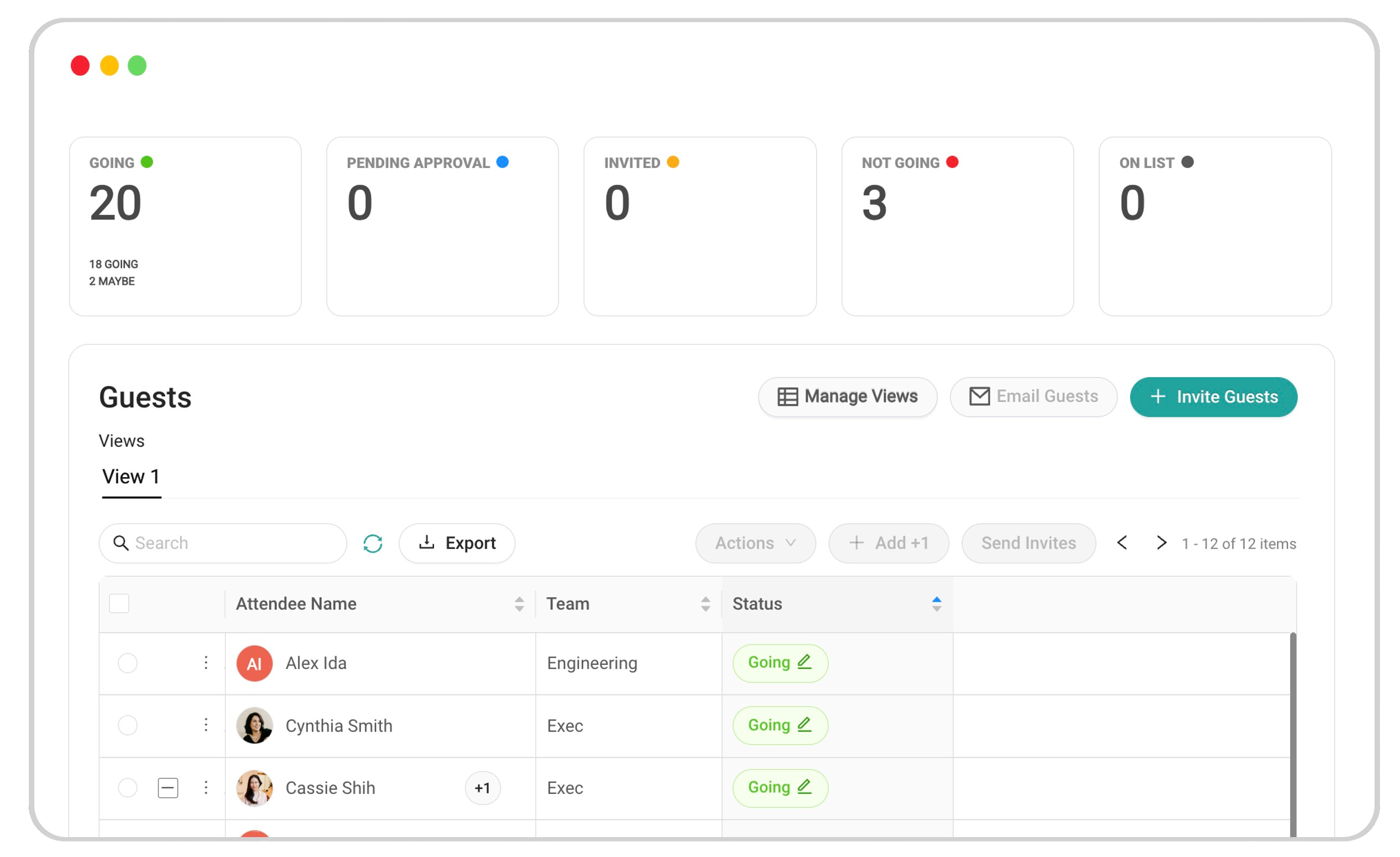Sort the Attendee Name column

pos(519,604)
